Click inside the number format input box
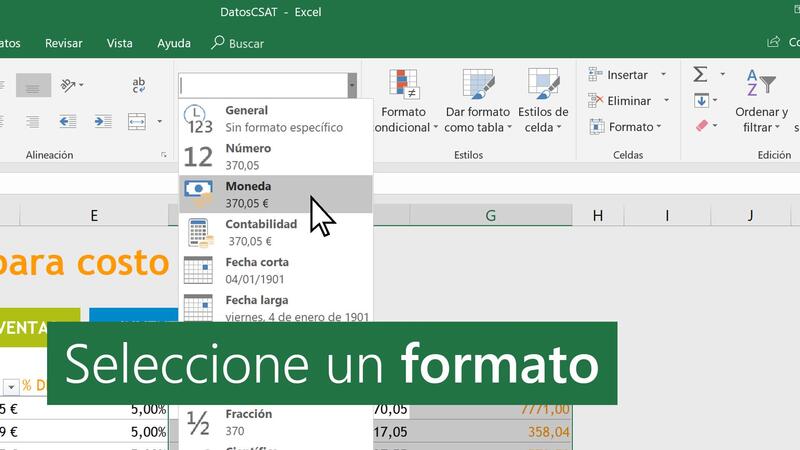 [x=262, y=86]
